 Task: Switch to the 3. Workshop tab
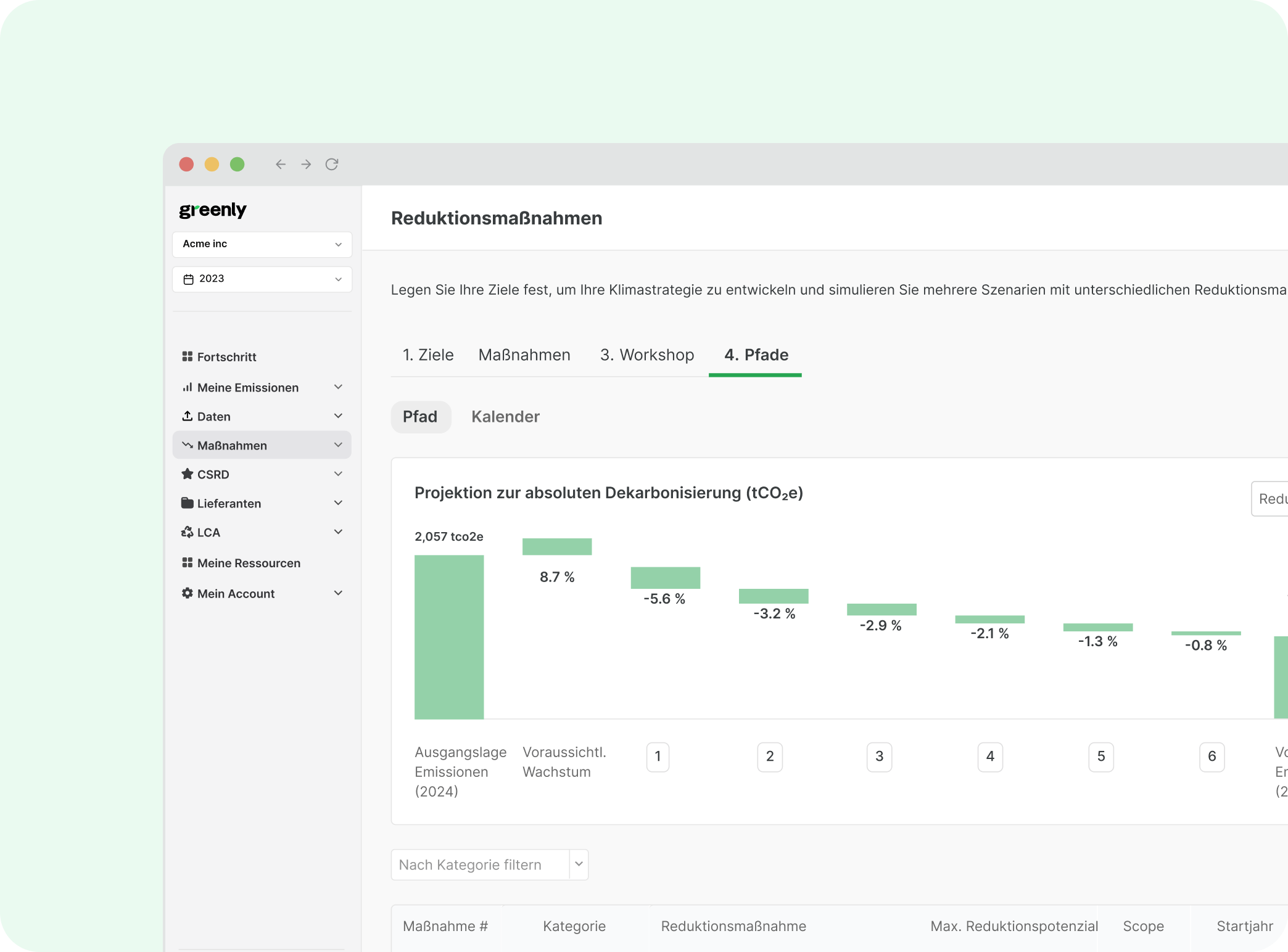click(647, 355)
